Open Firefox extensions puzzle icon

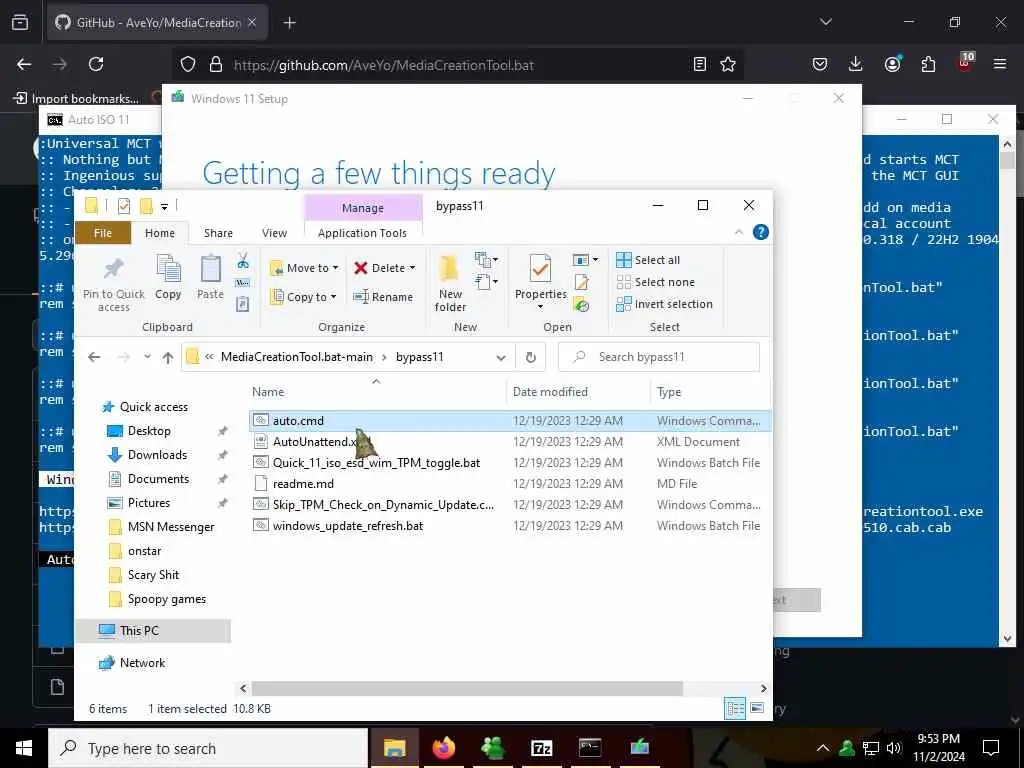pyautogui.click(x=928, y=64)
